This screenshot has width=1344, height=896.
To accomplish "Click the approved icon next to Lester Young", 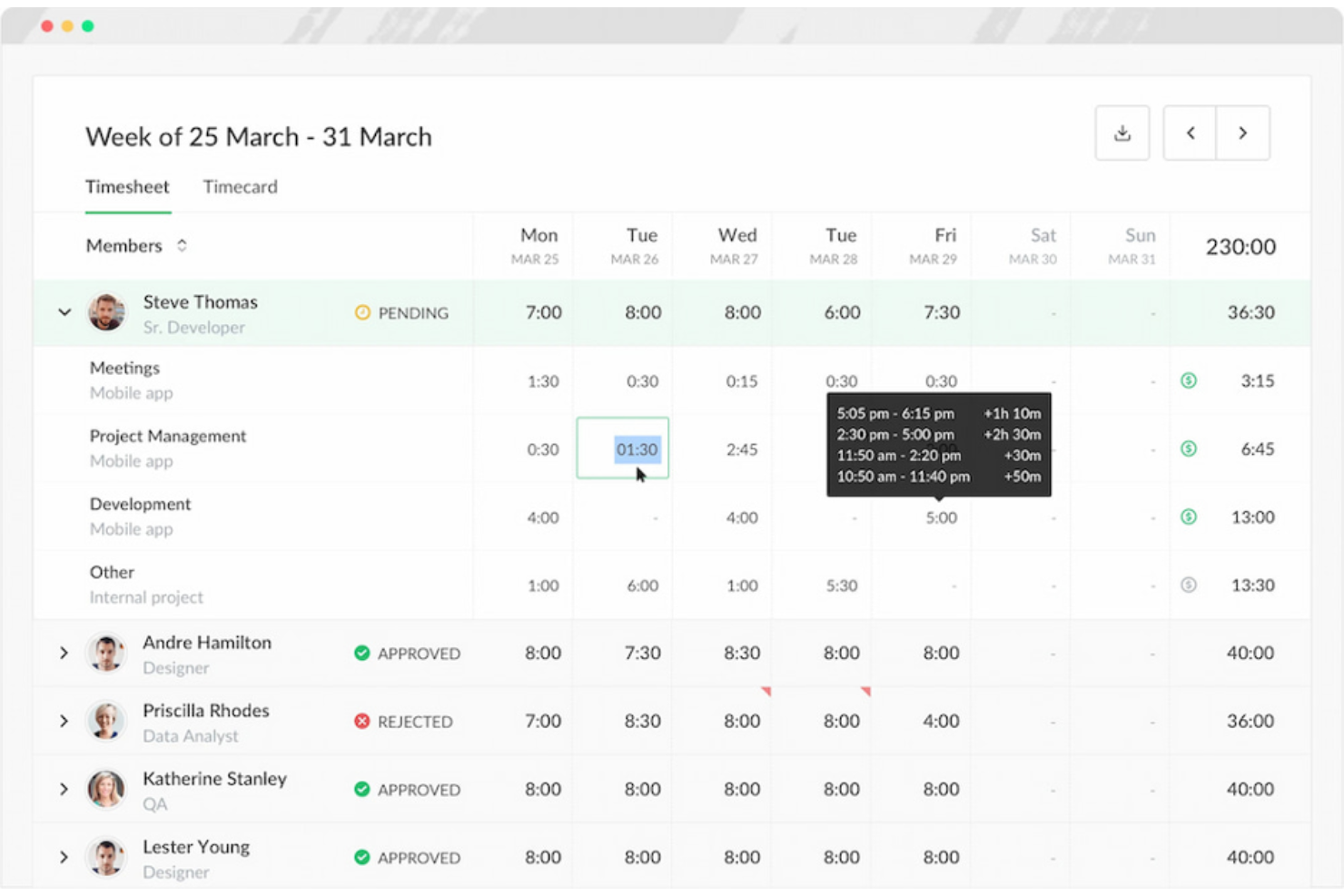I will coord(362,857).
